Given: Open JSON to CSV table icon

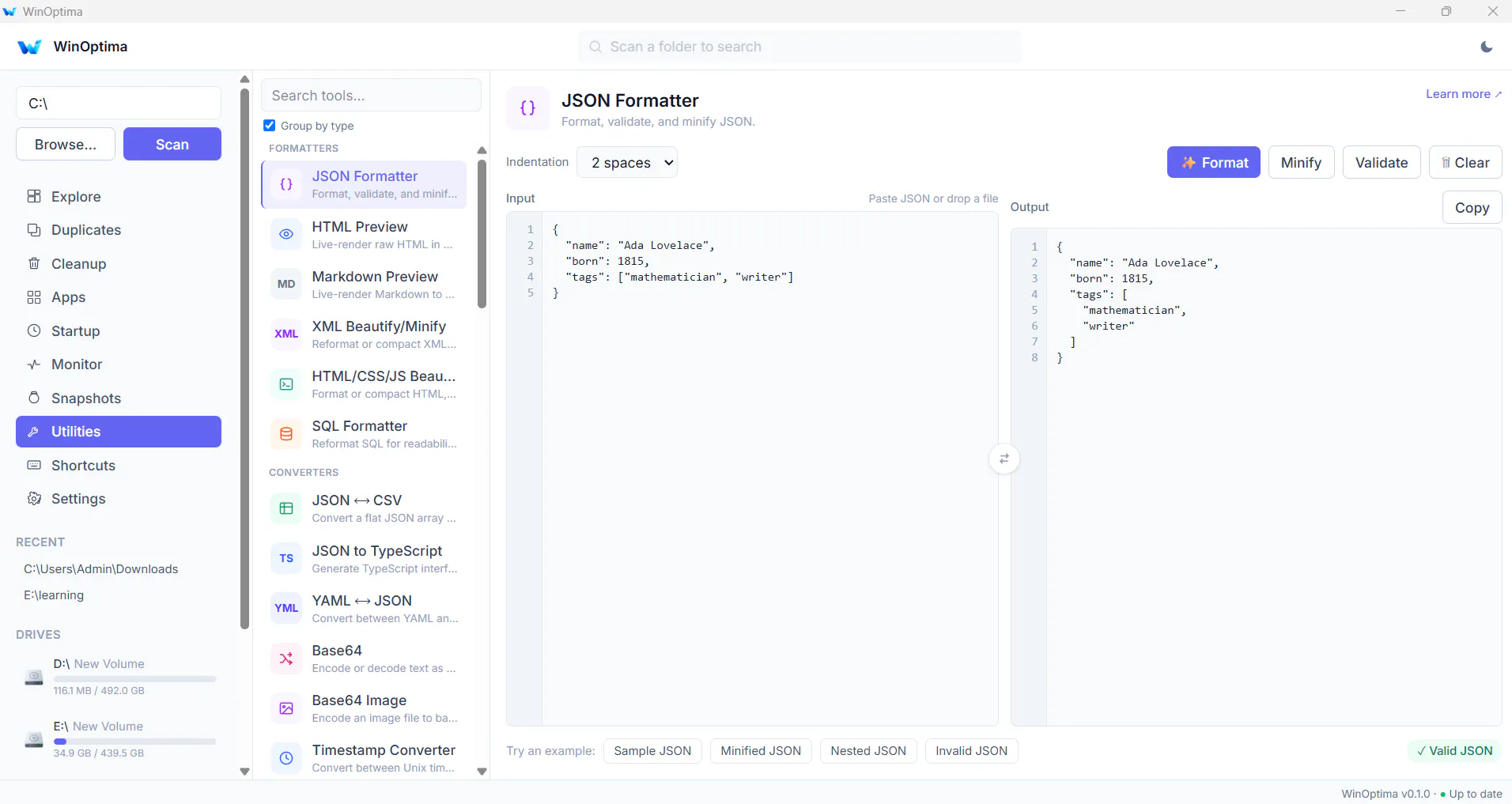Looking at the screenshot, I should (x=286, y=508).
